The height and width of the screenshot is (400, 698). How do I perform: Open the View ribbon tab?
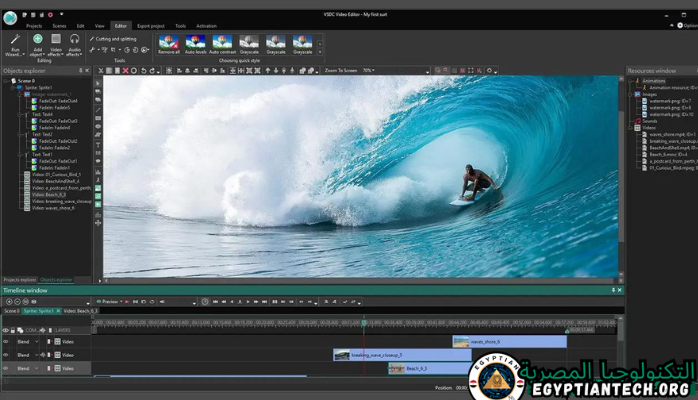click(99, 26)
